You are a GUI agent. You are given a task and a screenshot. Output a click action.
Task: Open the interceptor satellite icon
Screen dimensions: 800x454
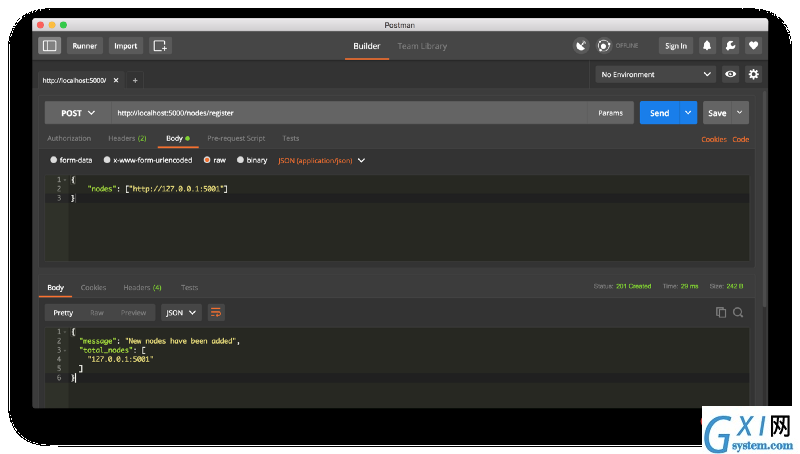(x=581, y=45)
